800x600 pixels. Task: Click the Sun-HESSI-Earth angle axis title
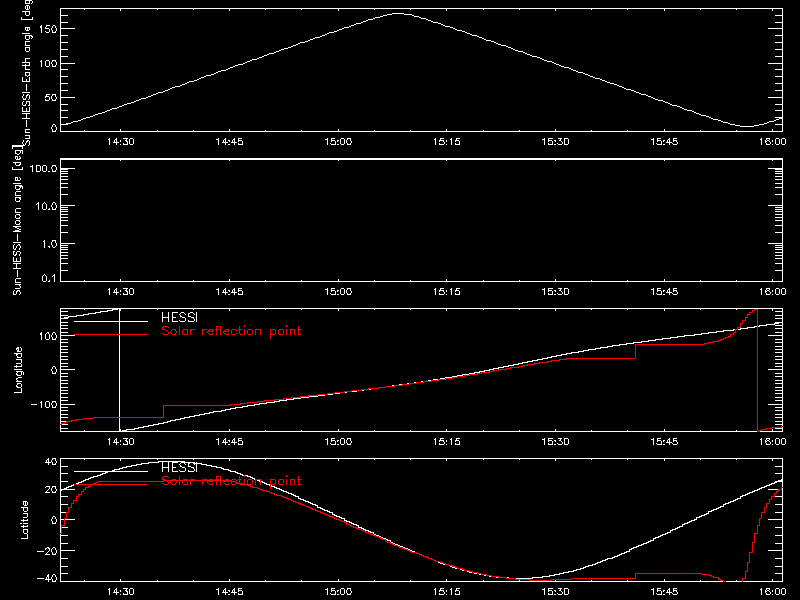click(x=27, y=73)
